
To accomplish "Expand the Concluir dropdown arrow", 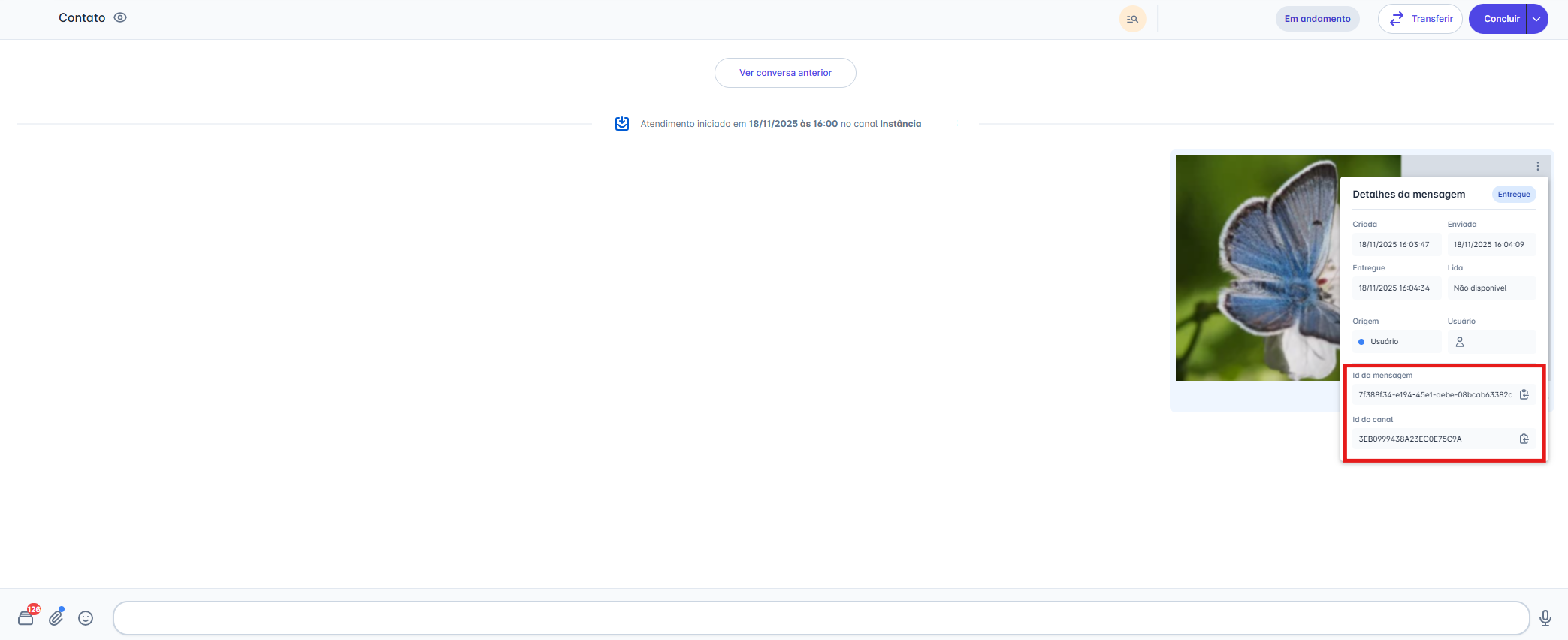I will pyautogui.click(x=1537, y=19).
